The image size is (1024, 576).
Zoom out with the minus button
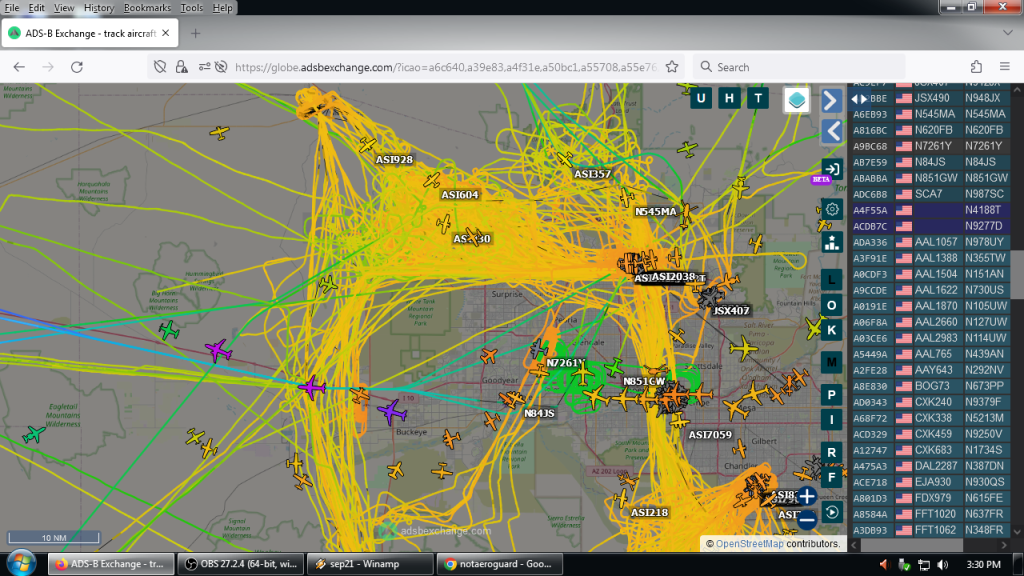coord(807,520)
